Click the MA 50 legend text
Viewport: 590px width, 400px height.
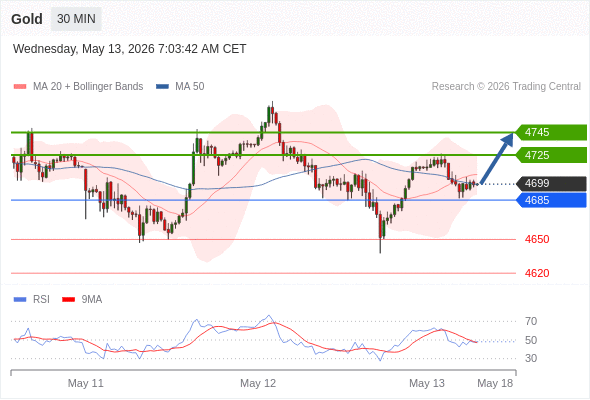click(190, 87)
